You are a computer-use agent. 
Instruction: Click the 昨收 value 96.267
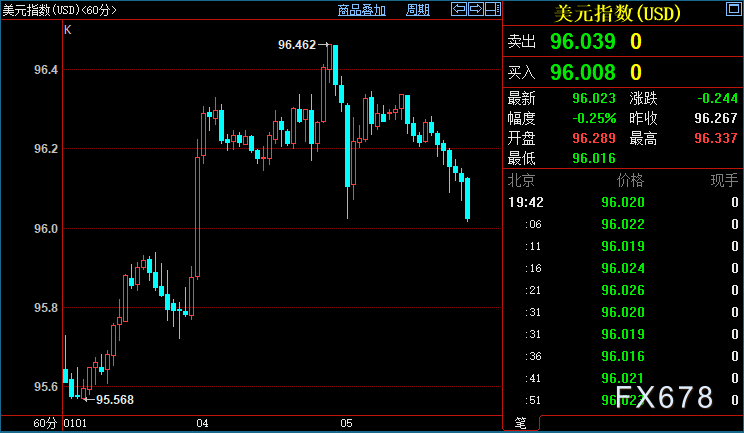pyautogui.click(x=716, y=118)
